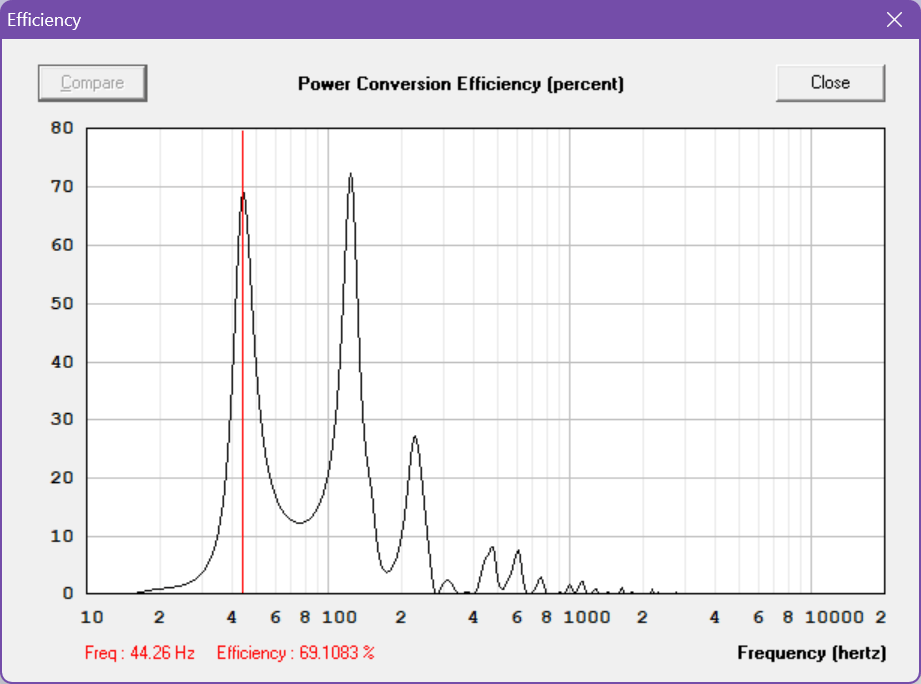Click the 100 label on the frequency axis
The image size is (921, 684).
(340, 617)
